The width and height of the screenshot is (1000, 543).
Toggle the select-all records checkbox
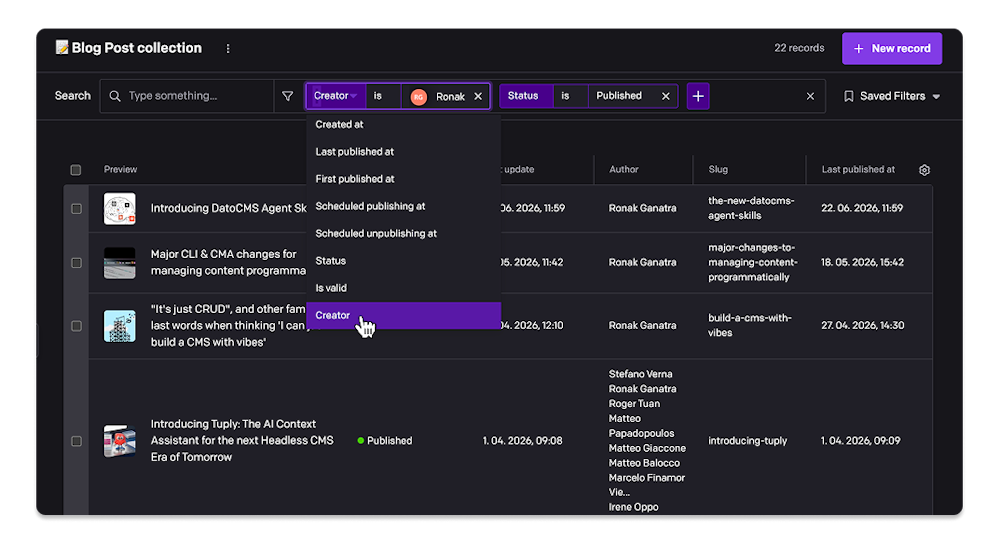(76, 170)
